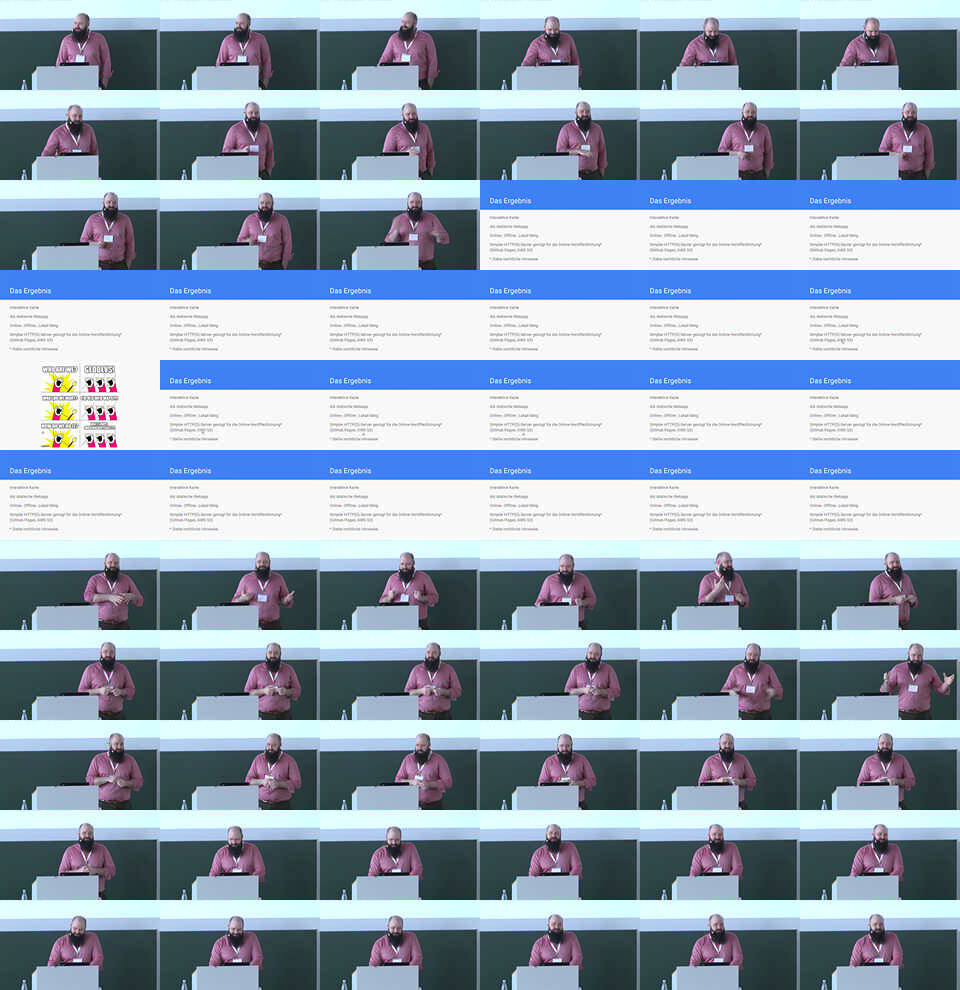Click 'Das Ergebnis' slide right after the meme comic
Viewport: 960px width, 990px height.
coord(240,405)
